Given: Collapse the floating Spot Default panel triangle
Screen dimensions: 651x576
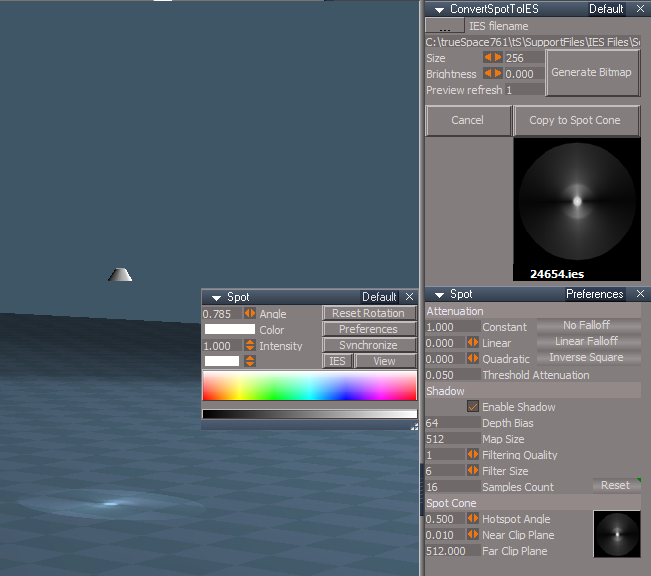Looking at the screenshot, I should point(216,297).
